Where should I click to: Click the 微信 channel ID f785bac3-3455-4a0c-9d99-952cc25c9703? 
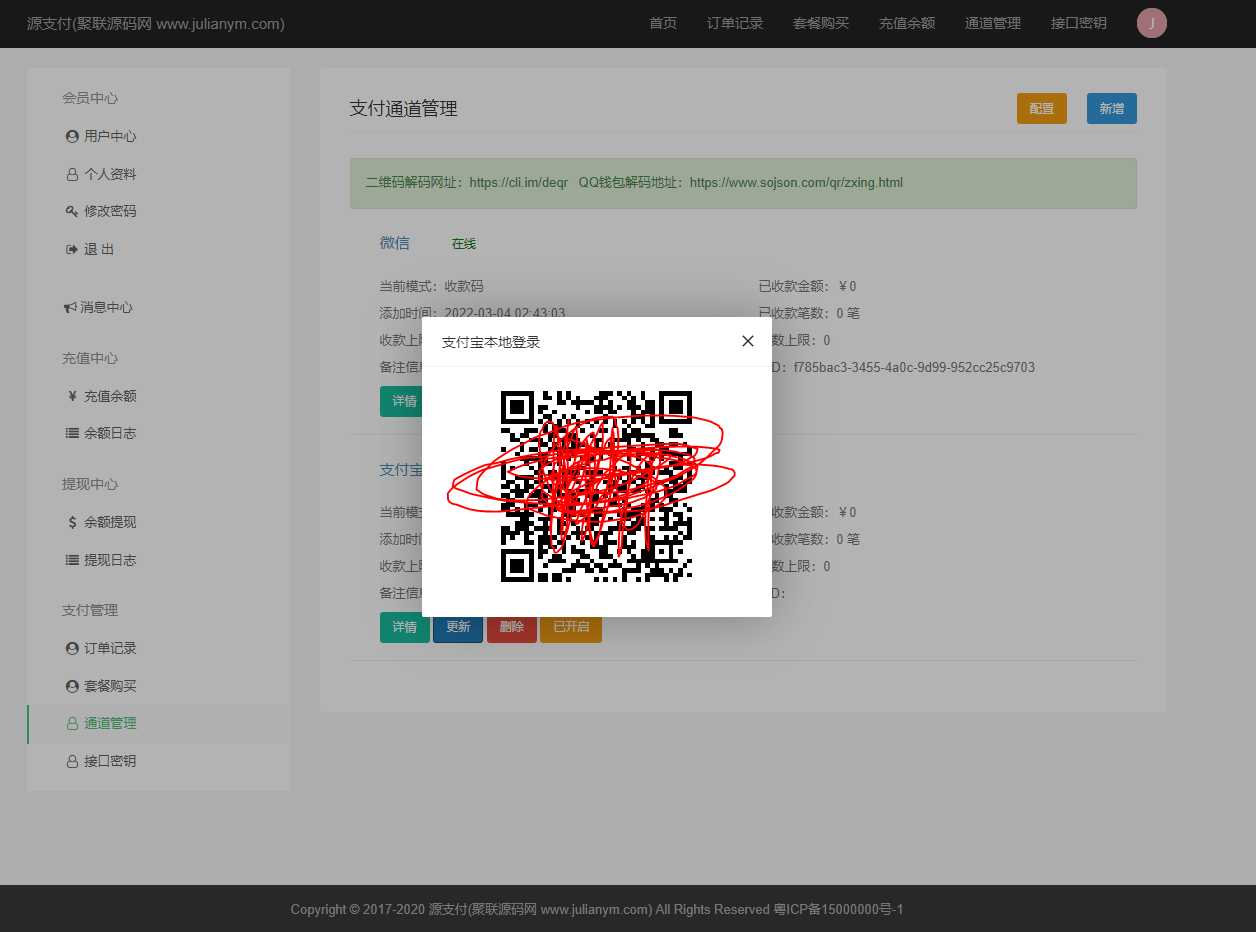pos(914,367)
